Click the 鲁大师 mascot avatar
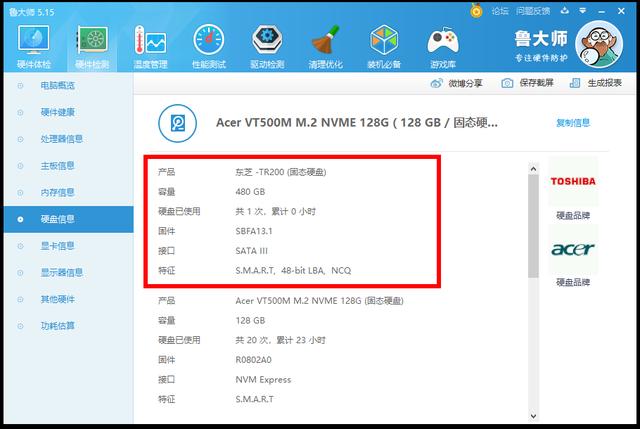Screen dimensions: 640x429 (x=599, y=44)
